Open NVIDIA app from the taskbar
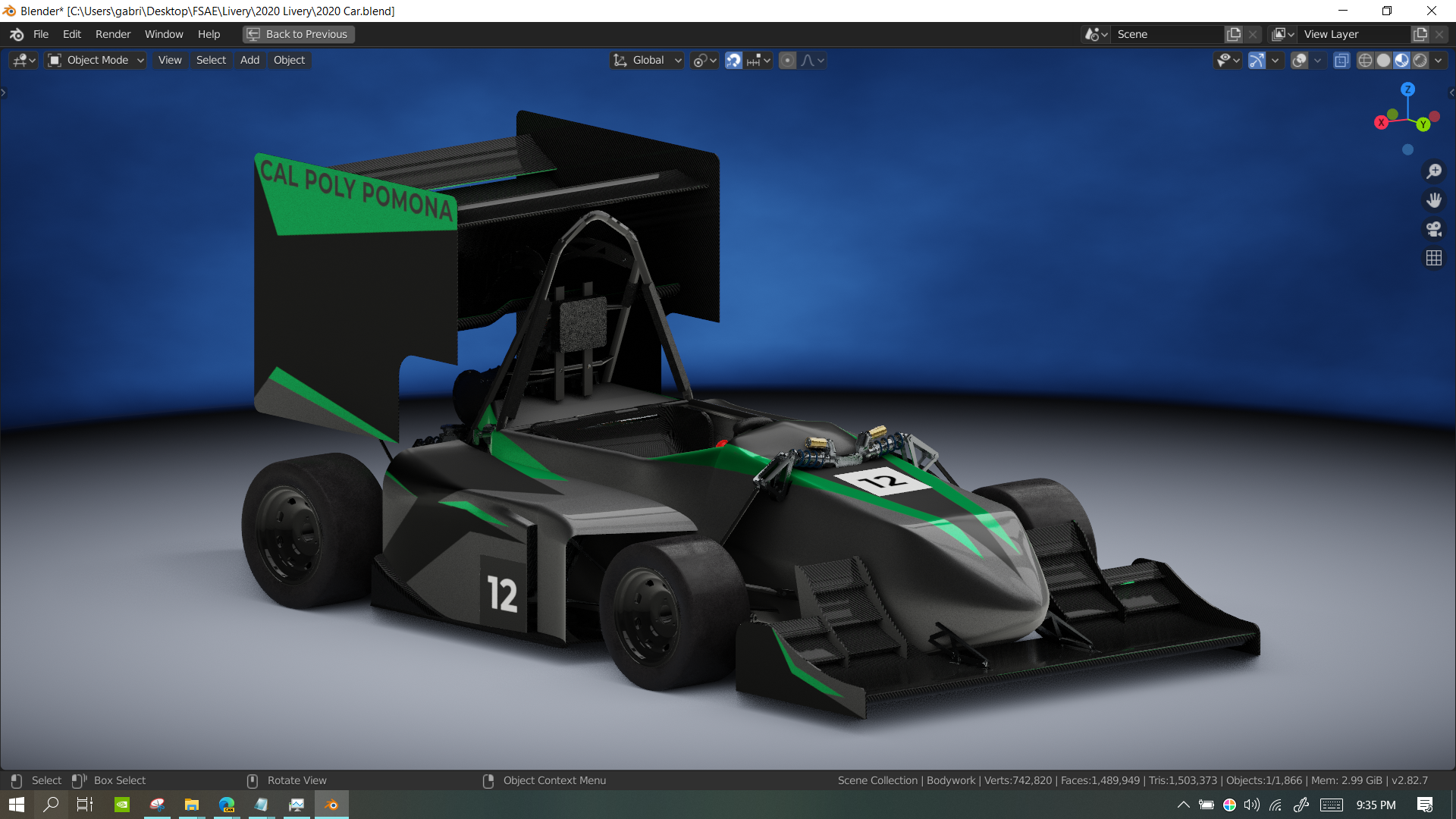Viewport: 1456px width, 819px height. 122,805
